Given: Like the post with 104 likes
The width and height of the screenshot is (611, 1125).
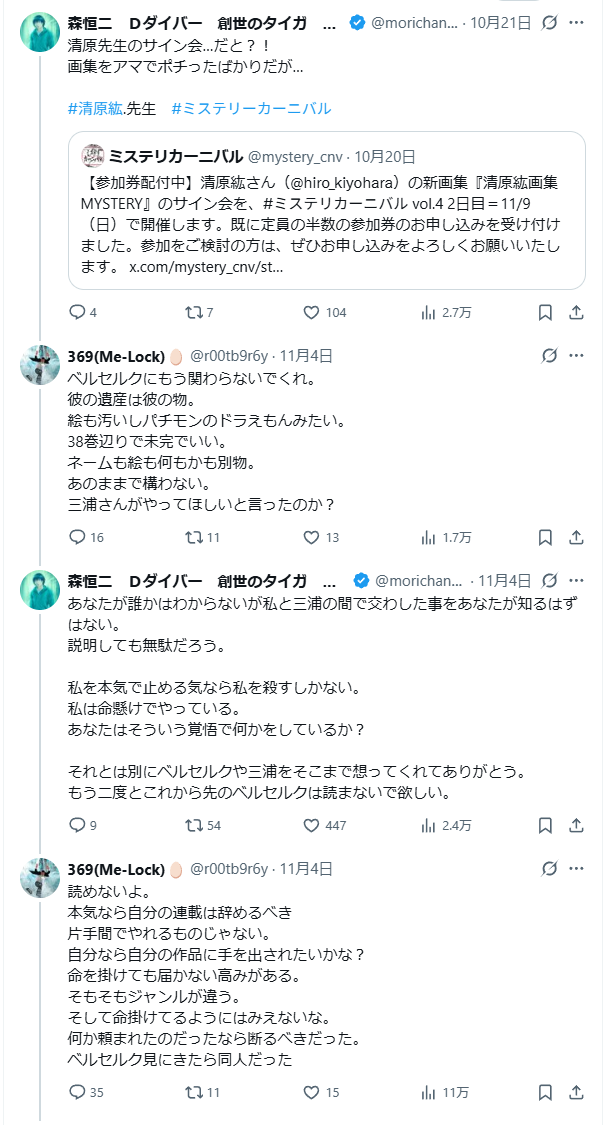Looking at the screenshot, I should (x=311, y=312).
